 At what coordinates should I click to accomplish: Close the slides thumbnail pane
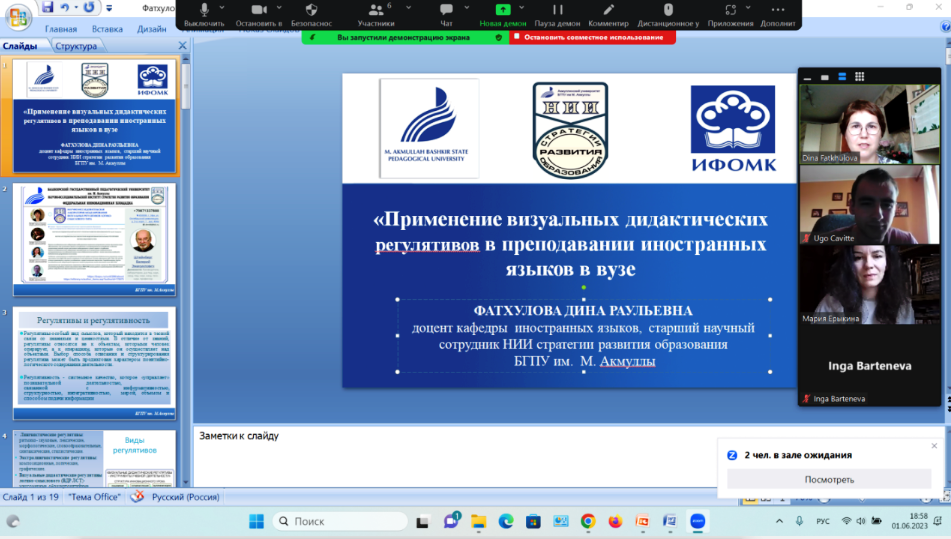click(x=182, y=46)
